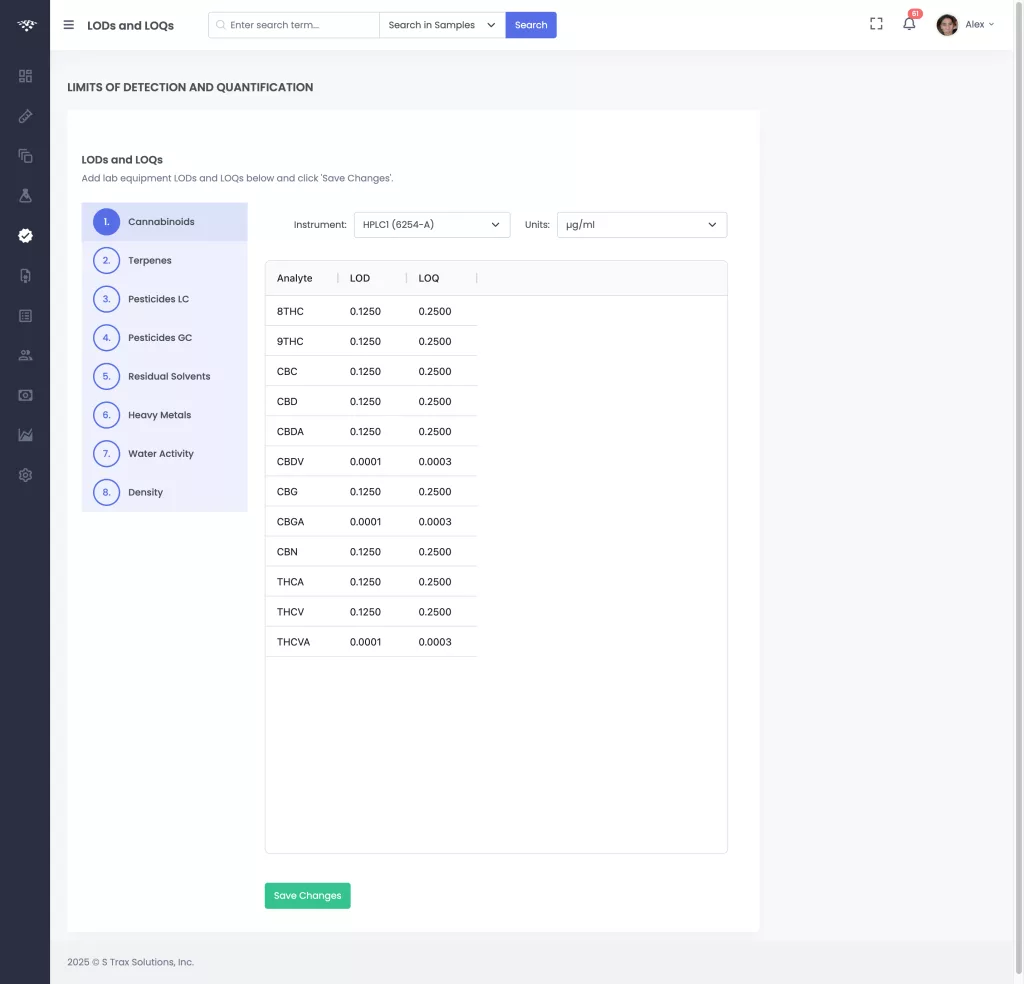The height and width of the screenshot is (984, 1024).
Task: Open the Alex user menu dropdown
Action: pos(980,25)
